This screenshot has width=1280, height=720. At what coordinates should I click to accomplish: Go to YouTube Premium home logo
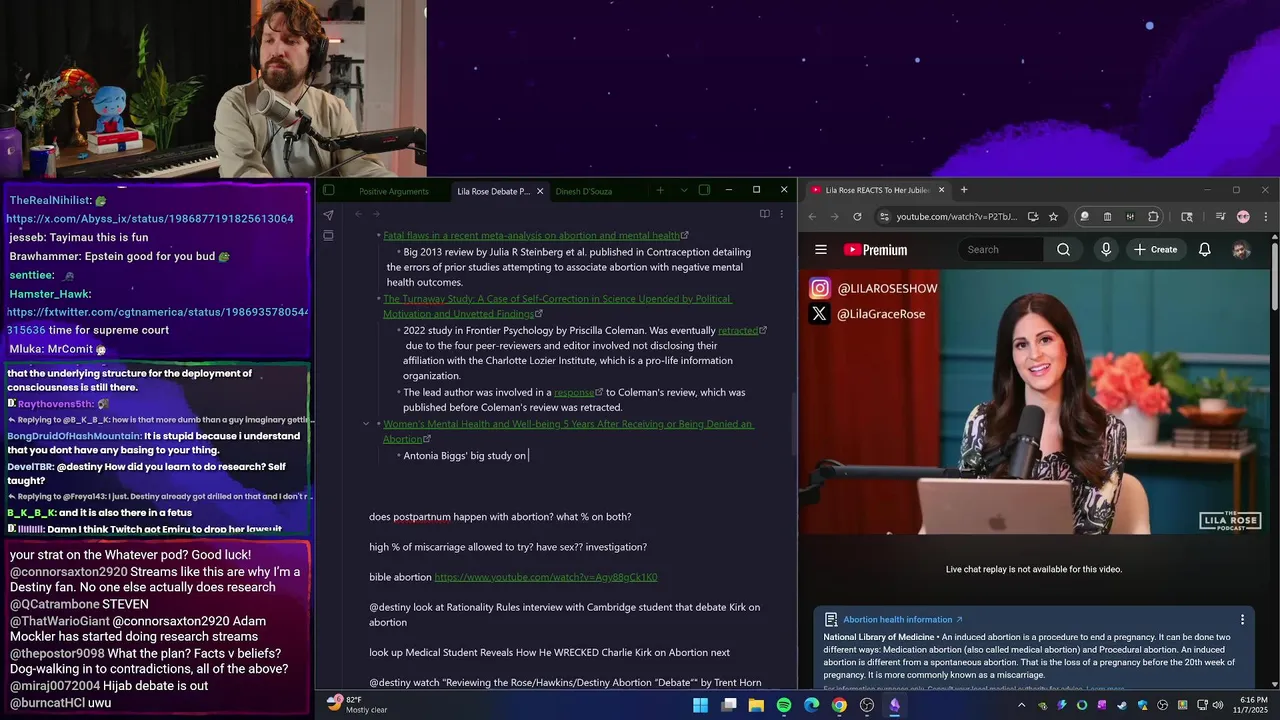tap(876, 250)
